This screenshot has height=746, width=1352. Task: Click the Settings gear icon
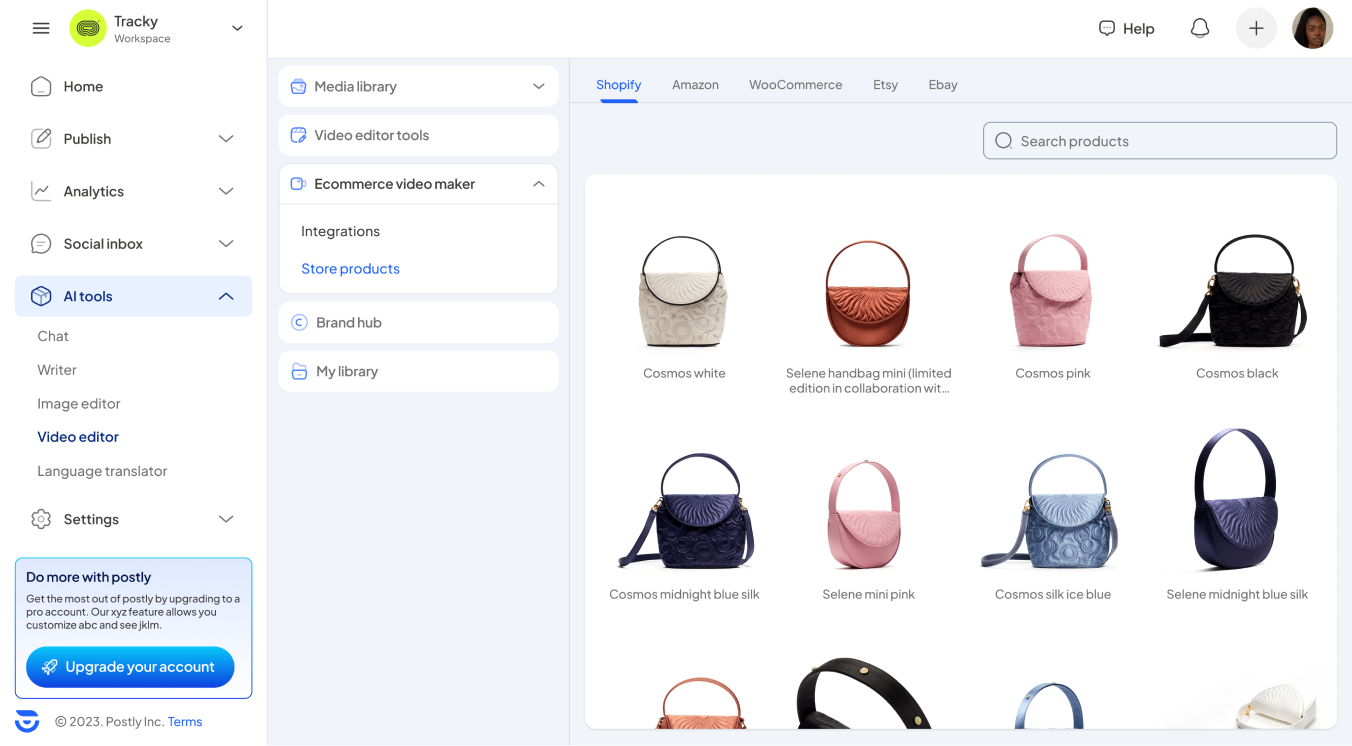41,519
